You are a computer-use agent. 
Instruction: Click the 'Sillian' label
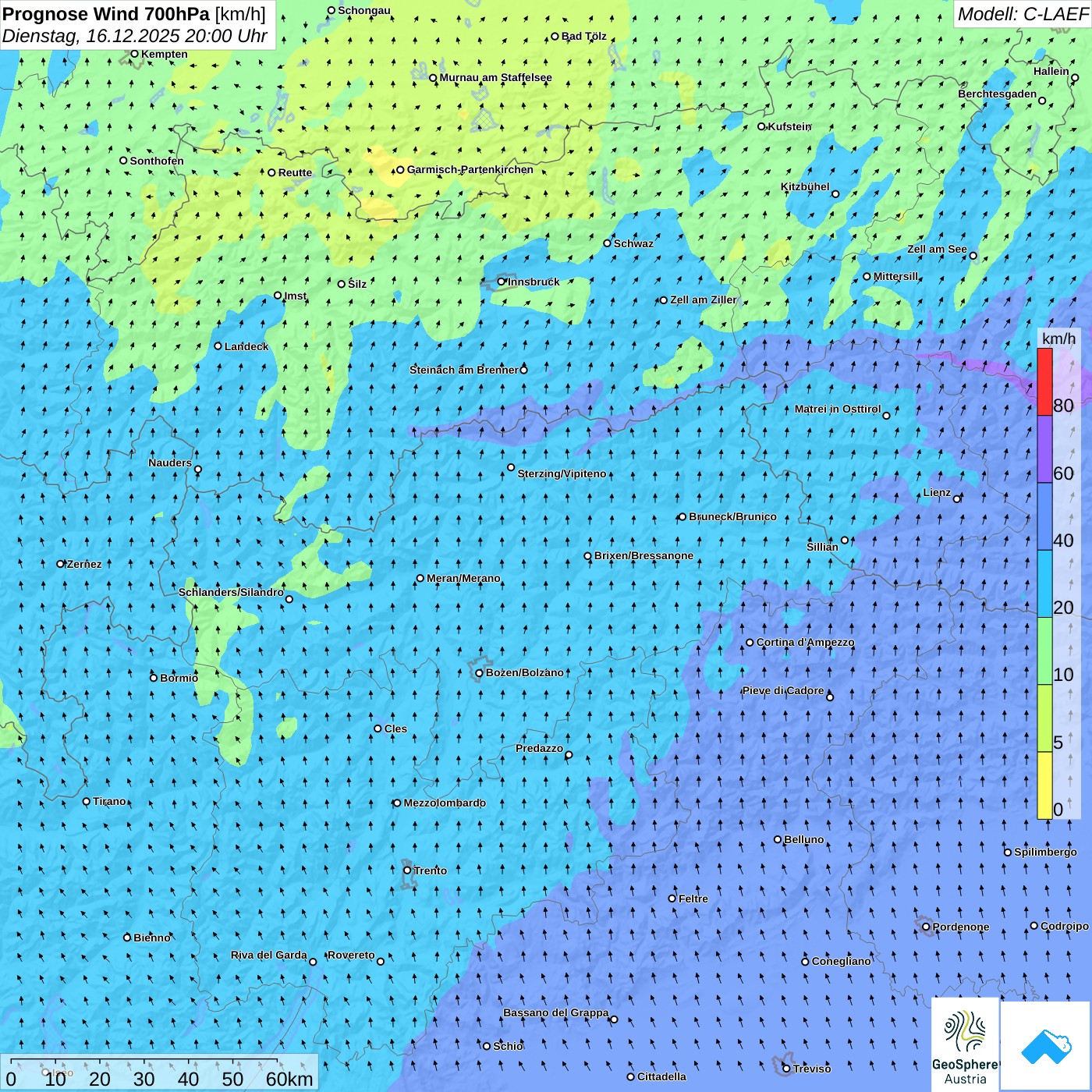pyautogui.click(x=822, y=547)
